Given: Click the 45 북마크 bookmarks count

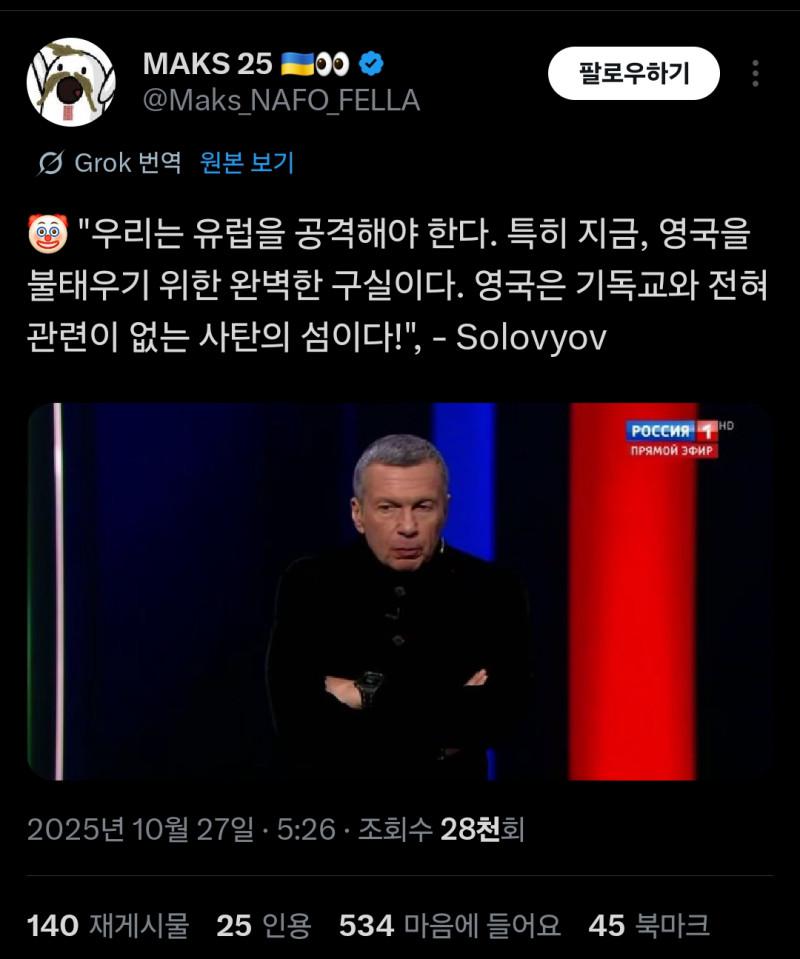Looking at the screenshot, I should coord(649,925).
